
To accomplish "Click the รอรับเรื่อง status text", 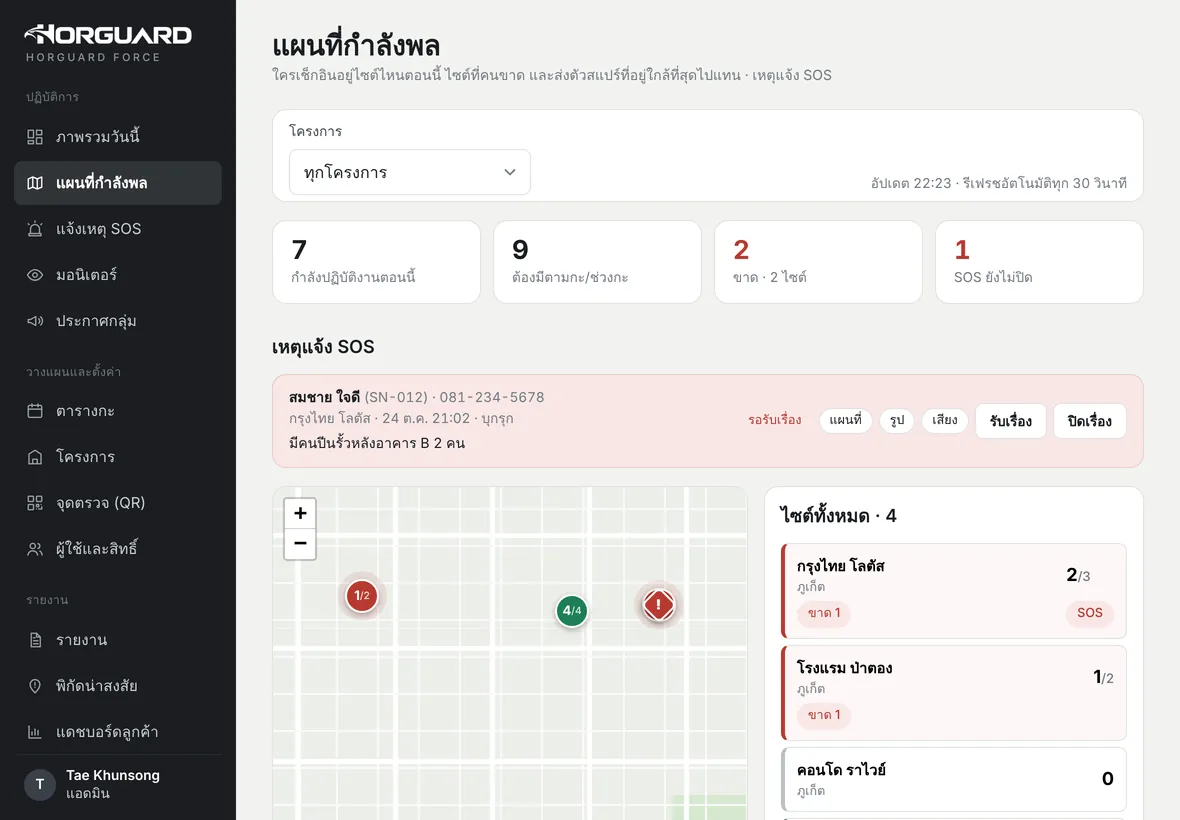I will (x=774, y=420).
